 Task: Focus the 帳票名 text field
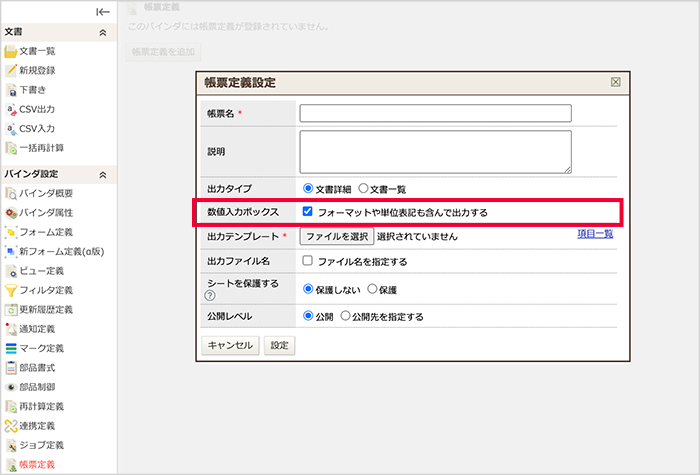(435, 113)
